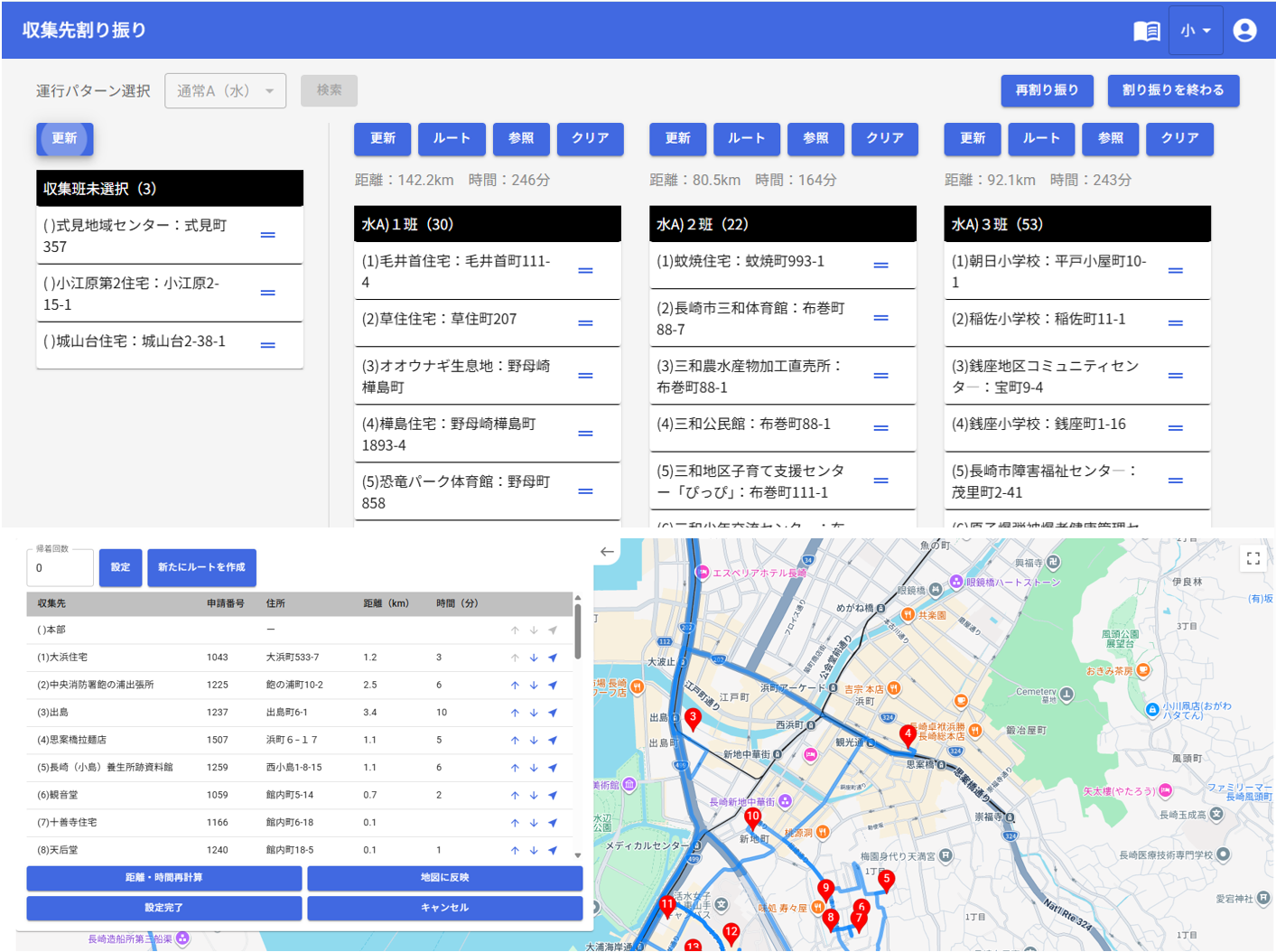Click the エスペリアホテル長崎 place on the map
Screen dimensions: 1276x952
pos(759,573)
